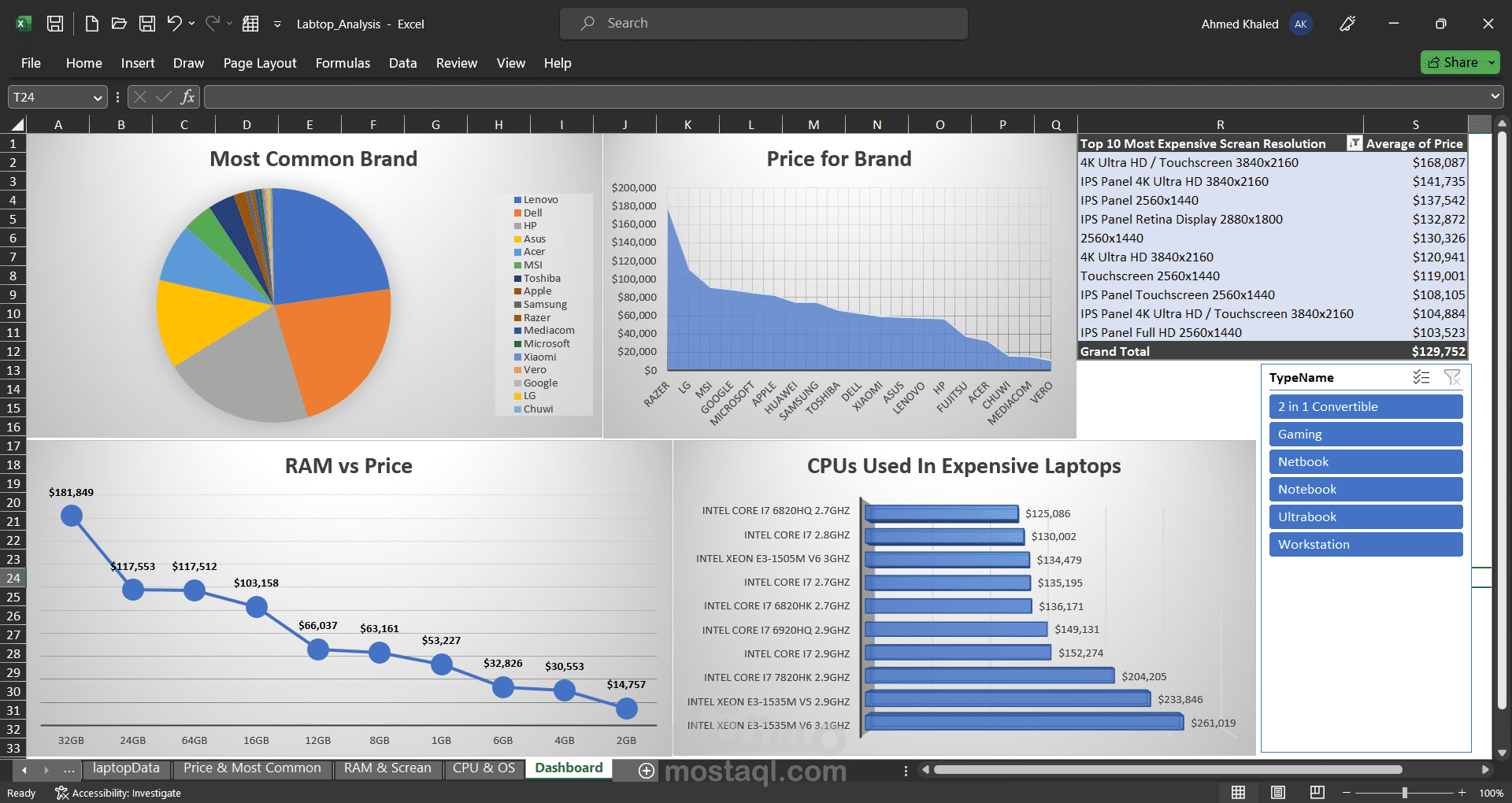Viewport: 1512px width, 803px height.
Task: Click the table grid icon in quick access toolbar
Action: tap(250, 24)
